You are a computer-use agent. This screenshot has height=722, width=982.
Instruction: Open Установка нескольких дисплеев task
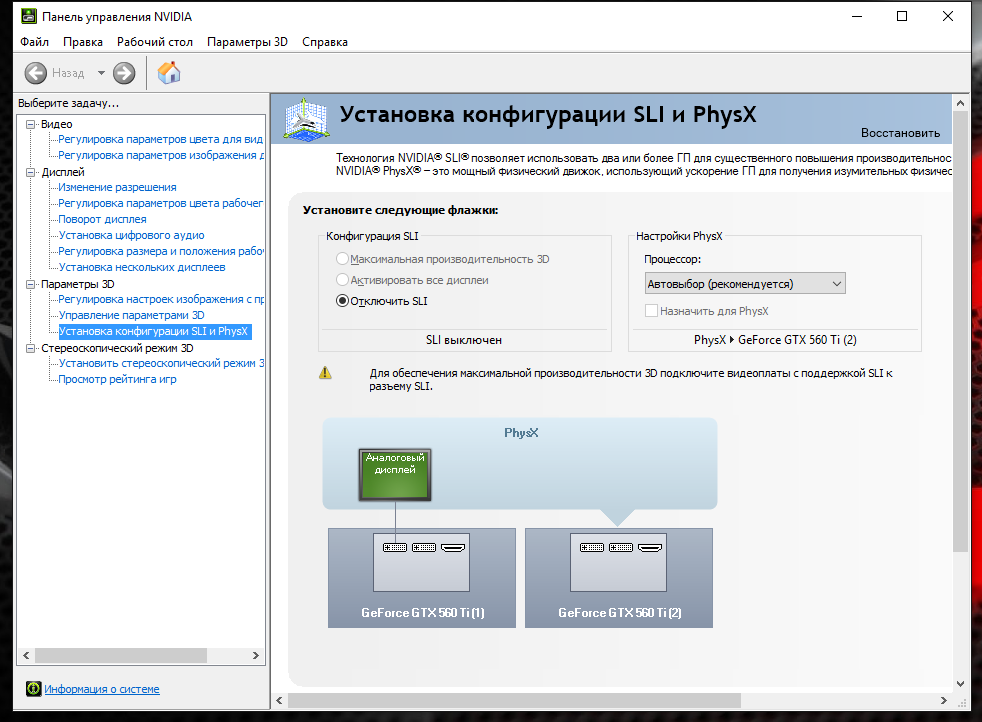click(x=142, y=267)
